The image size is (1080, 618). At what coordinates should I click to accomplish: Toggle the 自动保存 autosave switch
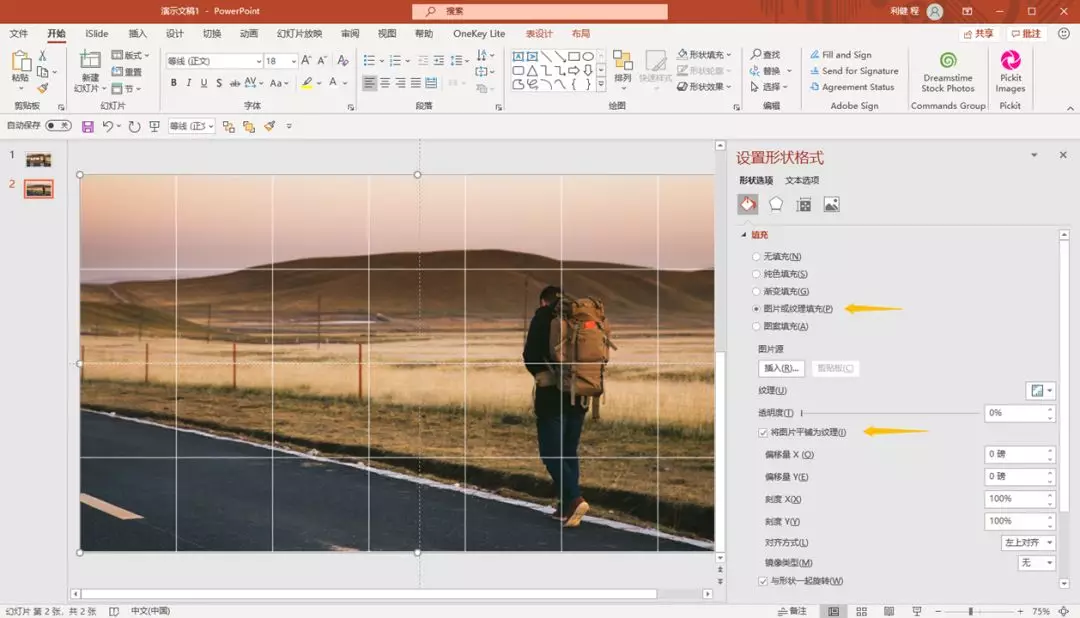tap(58, 126)
